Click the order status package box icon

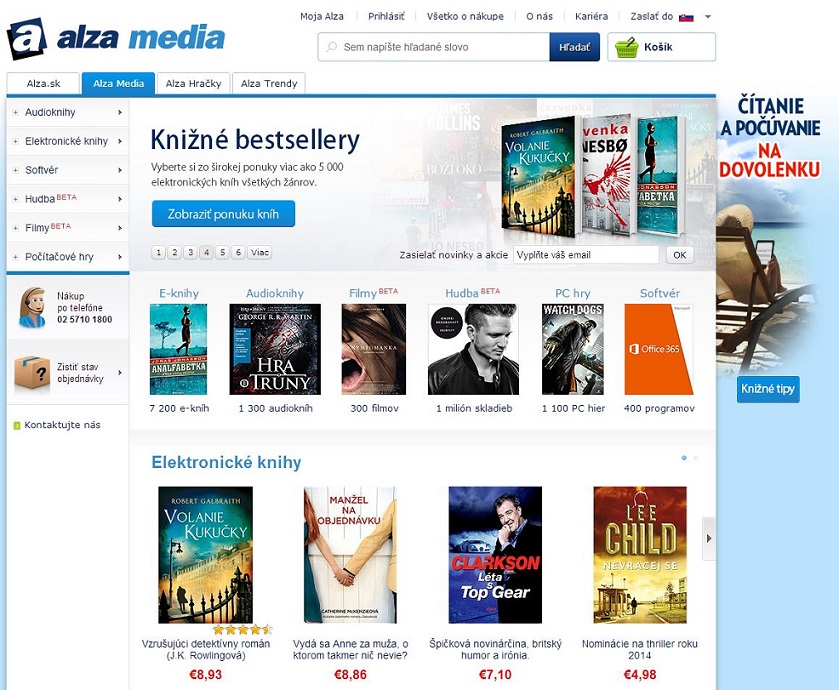coord(32,372)
